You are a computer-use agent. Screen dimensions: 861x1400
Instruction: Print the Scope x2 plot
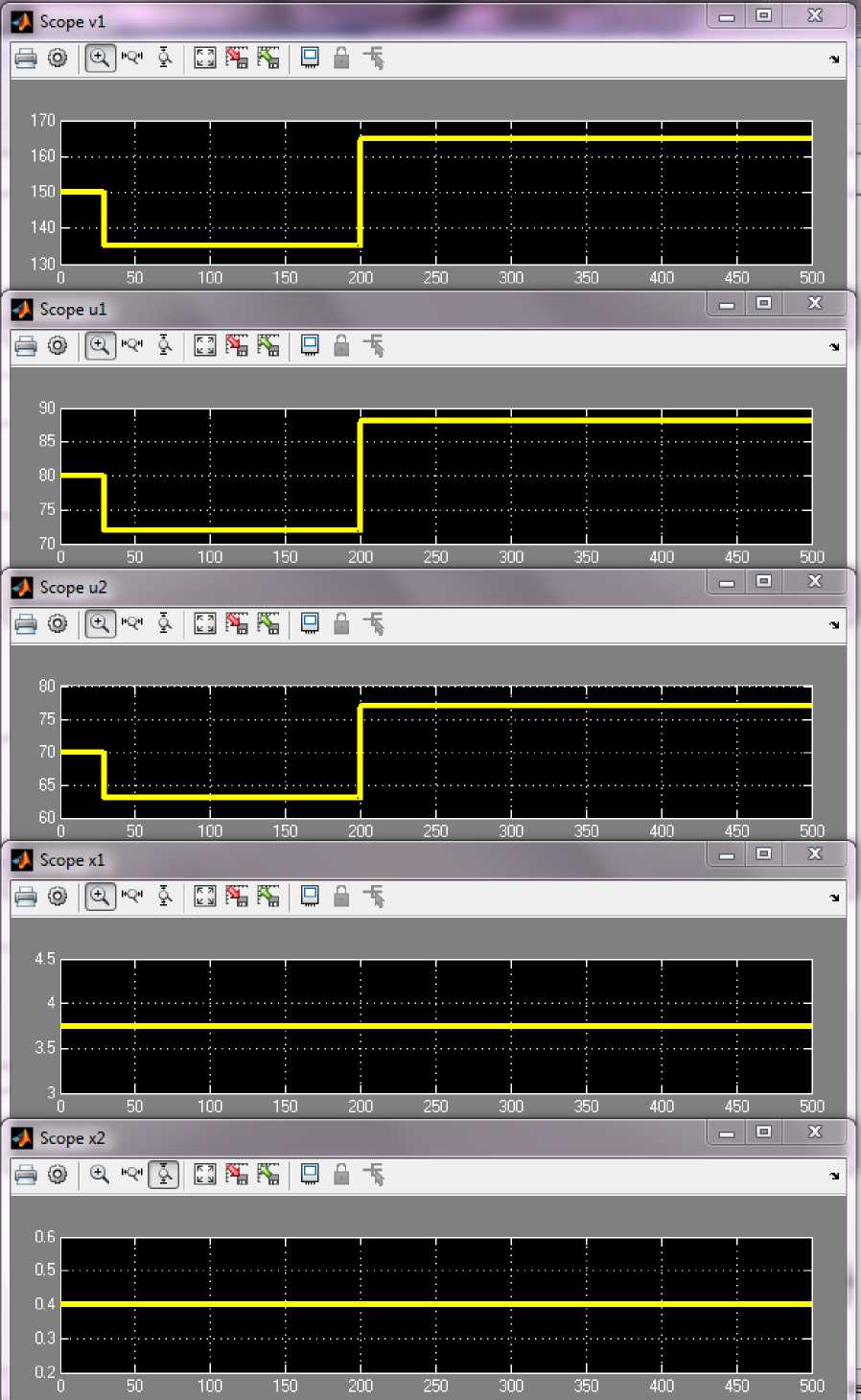coord(26,1175)
